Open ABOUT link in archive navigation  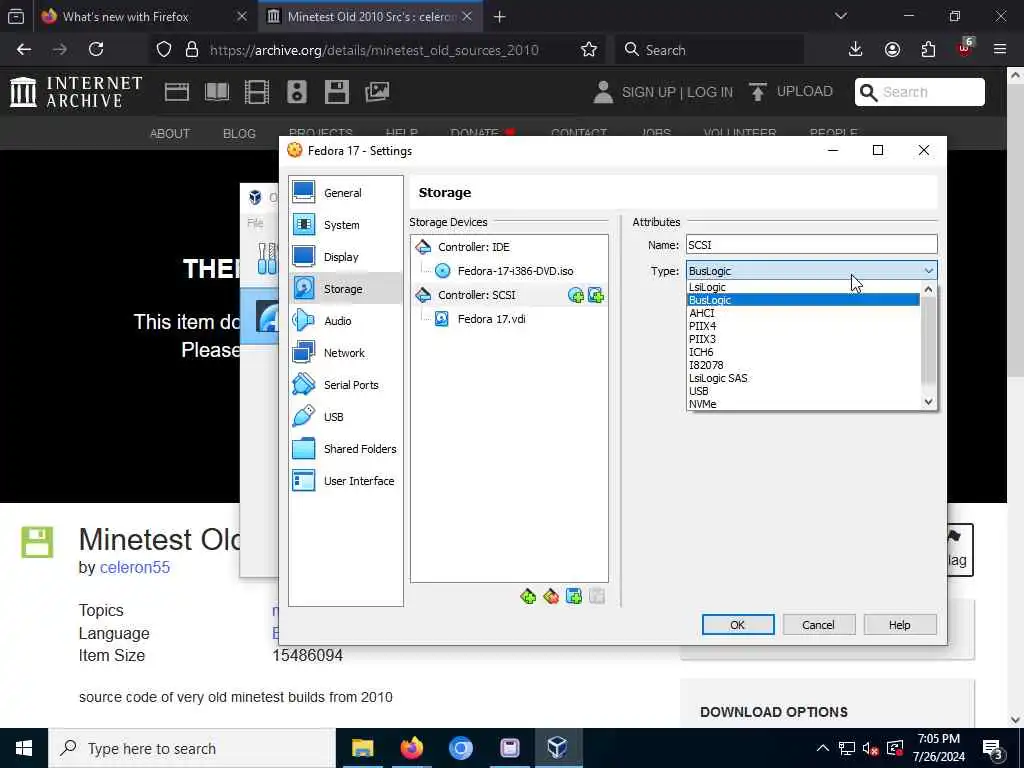170,133
